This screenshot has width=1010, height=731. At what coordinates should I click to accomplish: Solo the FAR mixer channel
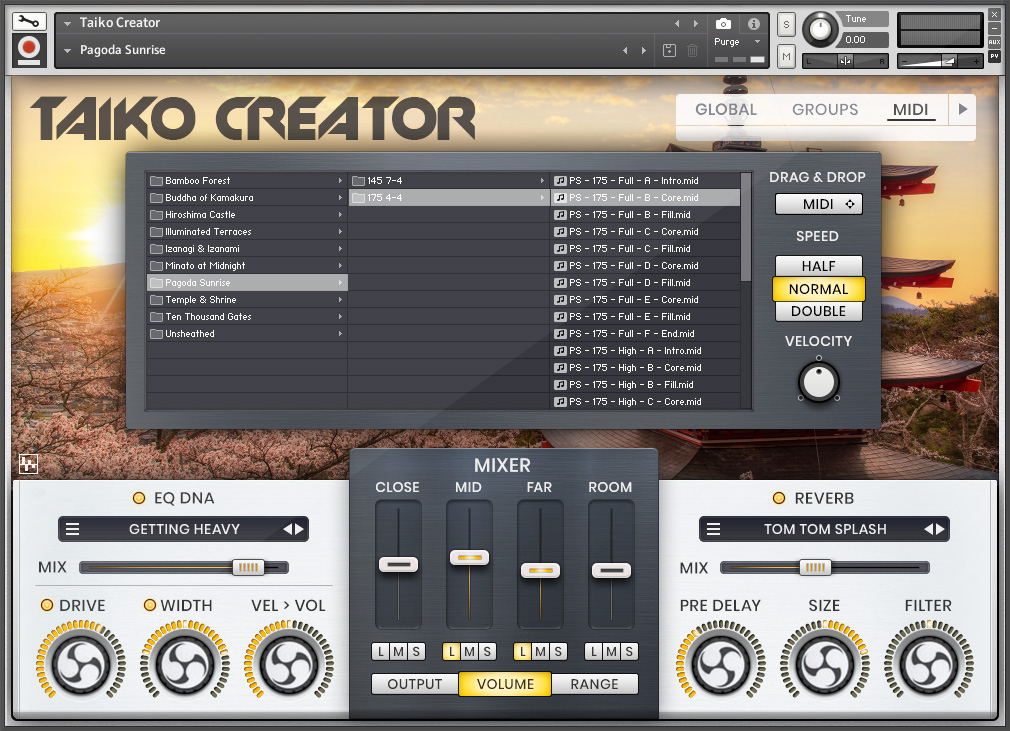point(558,652)
